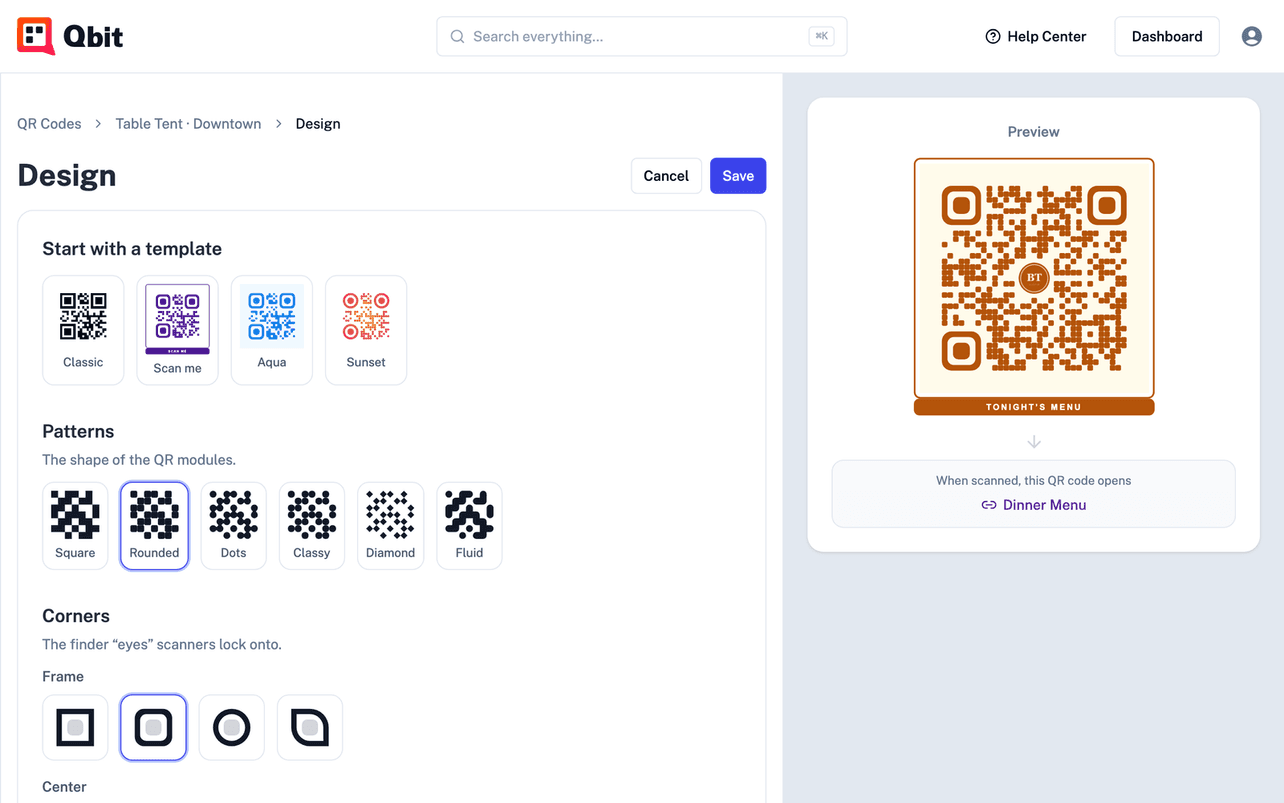The width and height of the screenshot is (1284, 803).
Task: Click the link chain icon beside Dinner Menu
Action: [x=989, y=505]
